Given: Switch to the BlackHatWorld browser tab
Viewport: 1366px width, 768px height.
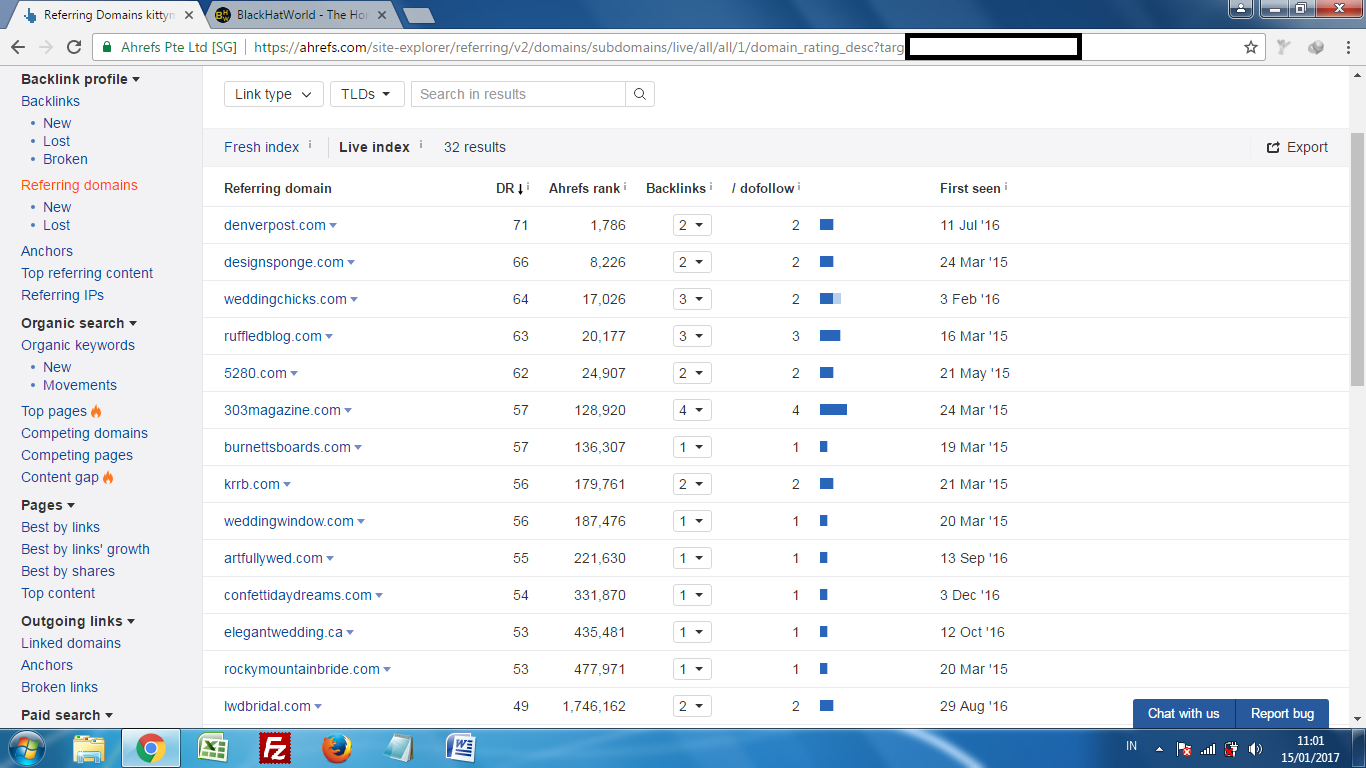Looking at the screenshot, I should click(300, 15).
